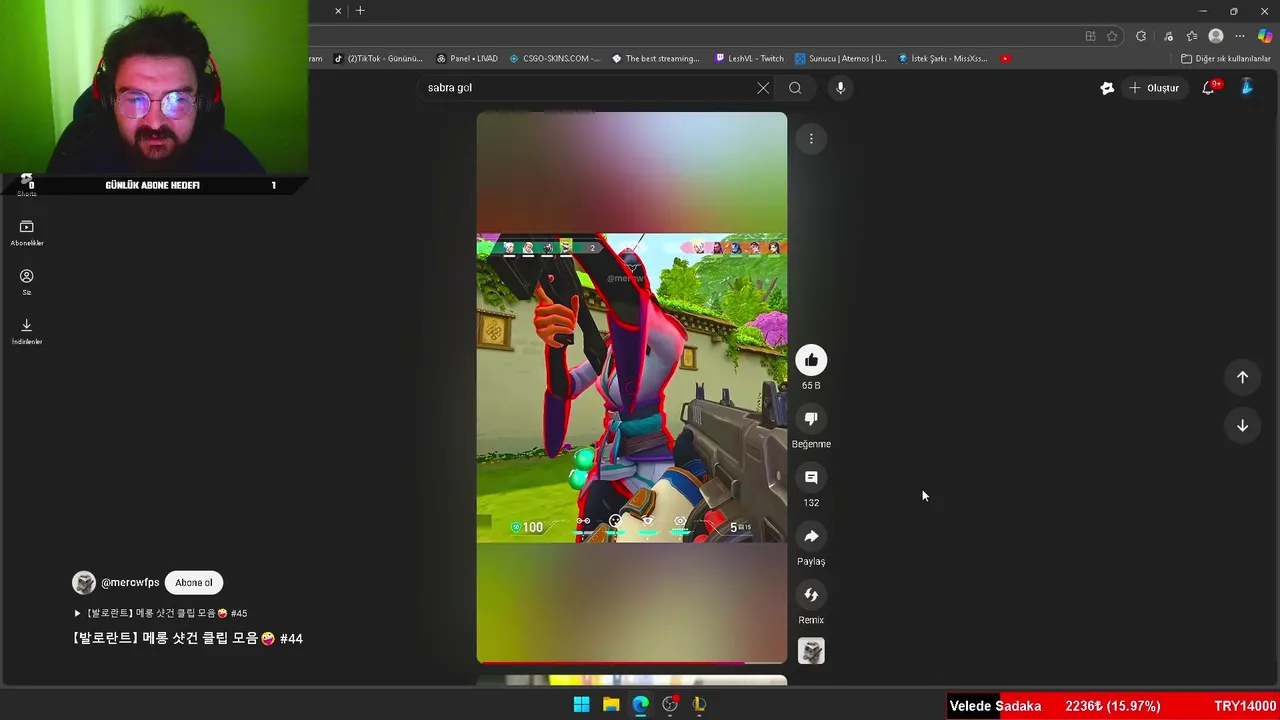Clear the search text with X

(x=763, y=88)
